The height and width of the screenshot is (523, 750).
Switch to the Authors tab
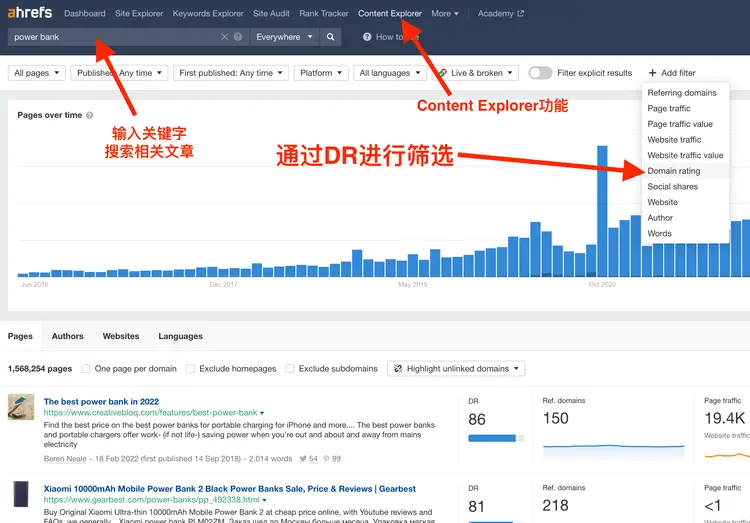coord(68,336)
